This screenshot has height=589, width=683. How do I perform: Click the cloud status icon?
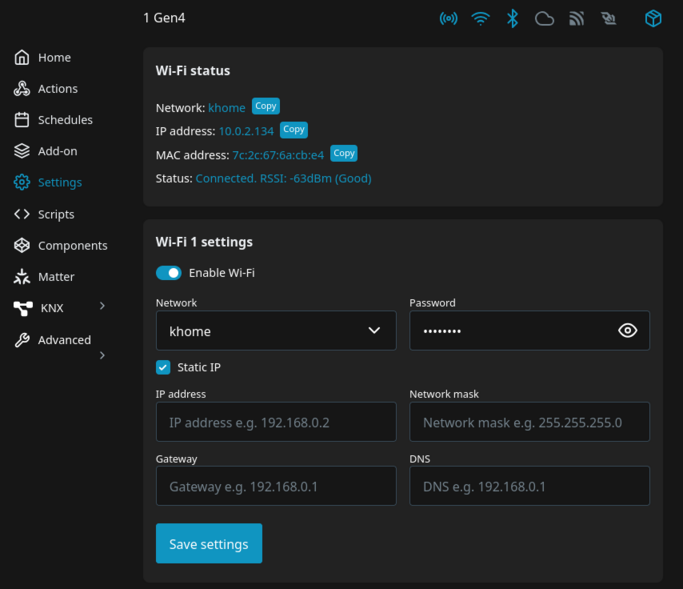coord(544,19)
